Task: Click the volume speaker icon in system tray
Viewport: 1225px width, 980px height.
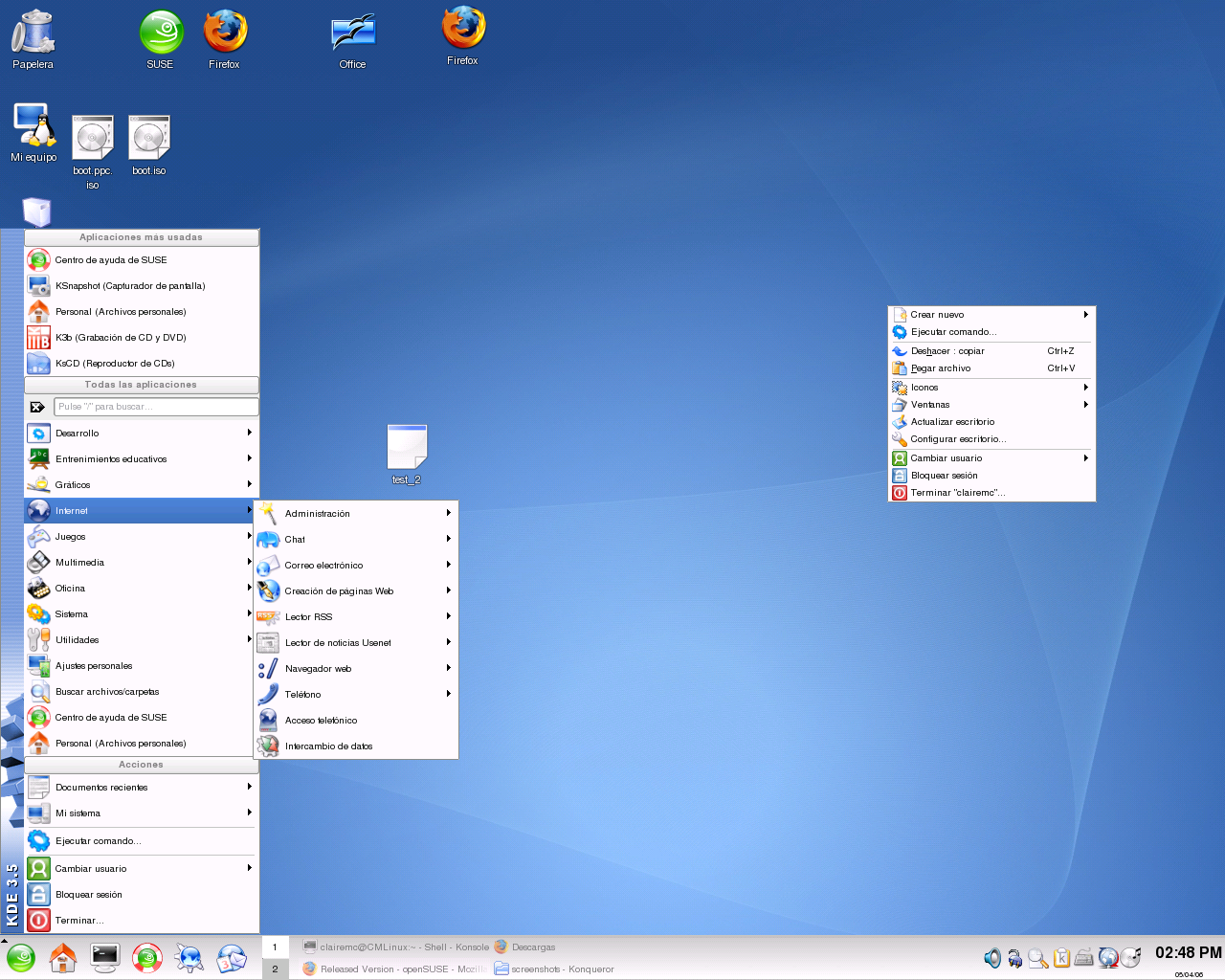Action: tap(992, 957)
